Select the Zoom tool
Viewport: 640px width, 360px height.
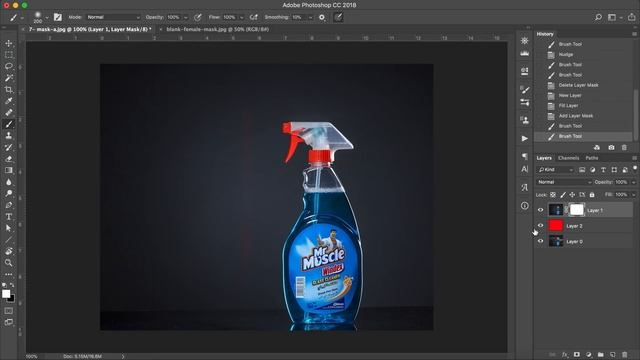[x=9, y=263]
